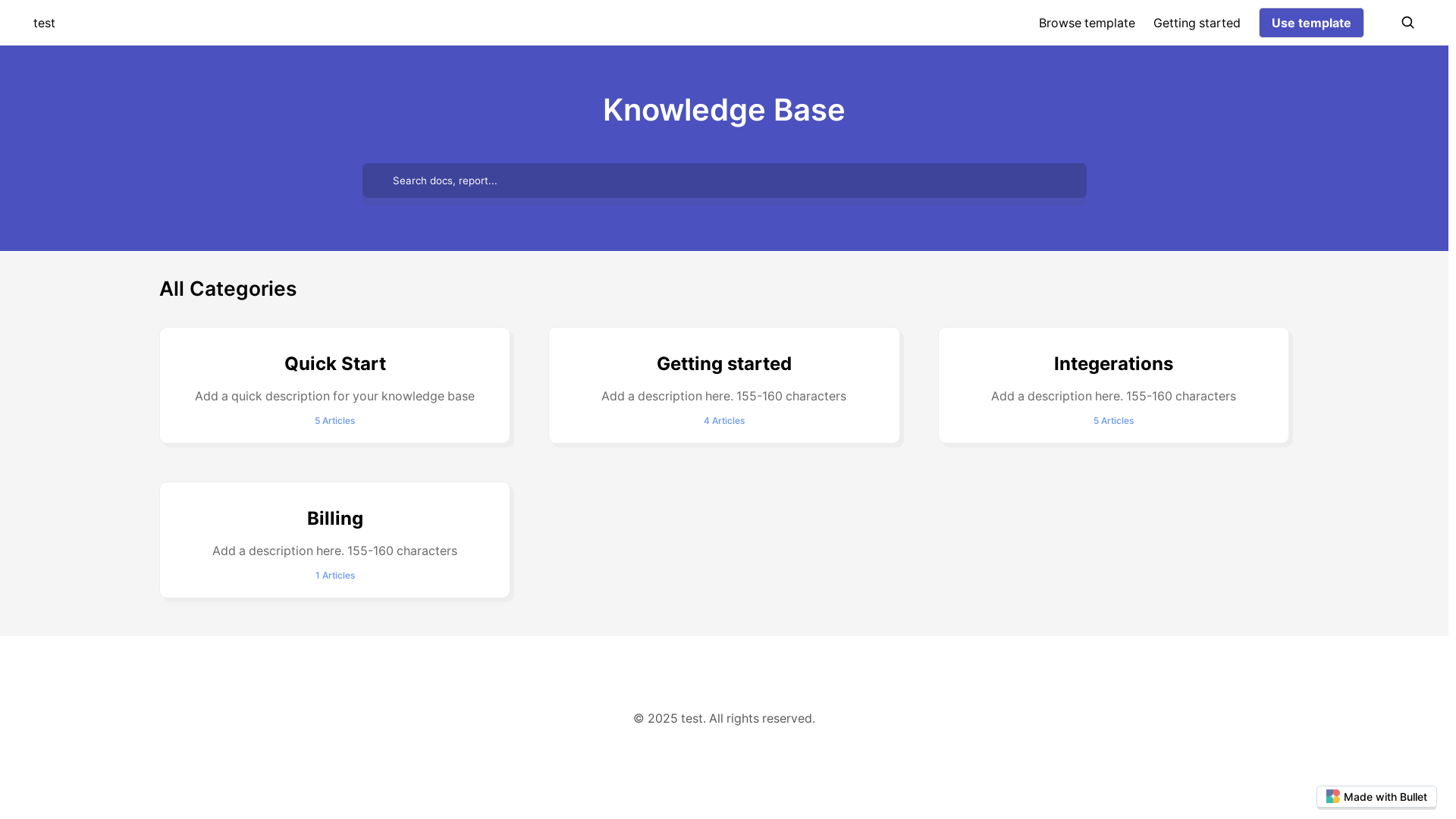Click '5 Articles' under Integerations
Screen dimensions: 1456x819
(1113, 421)
